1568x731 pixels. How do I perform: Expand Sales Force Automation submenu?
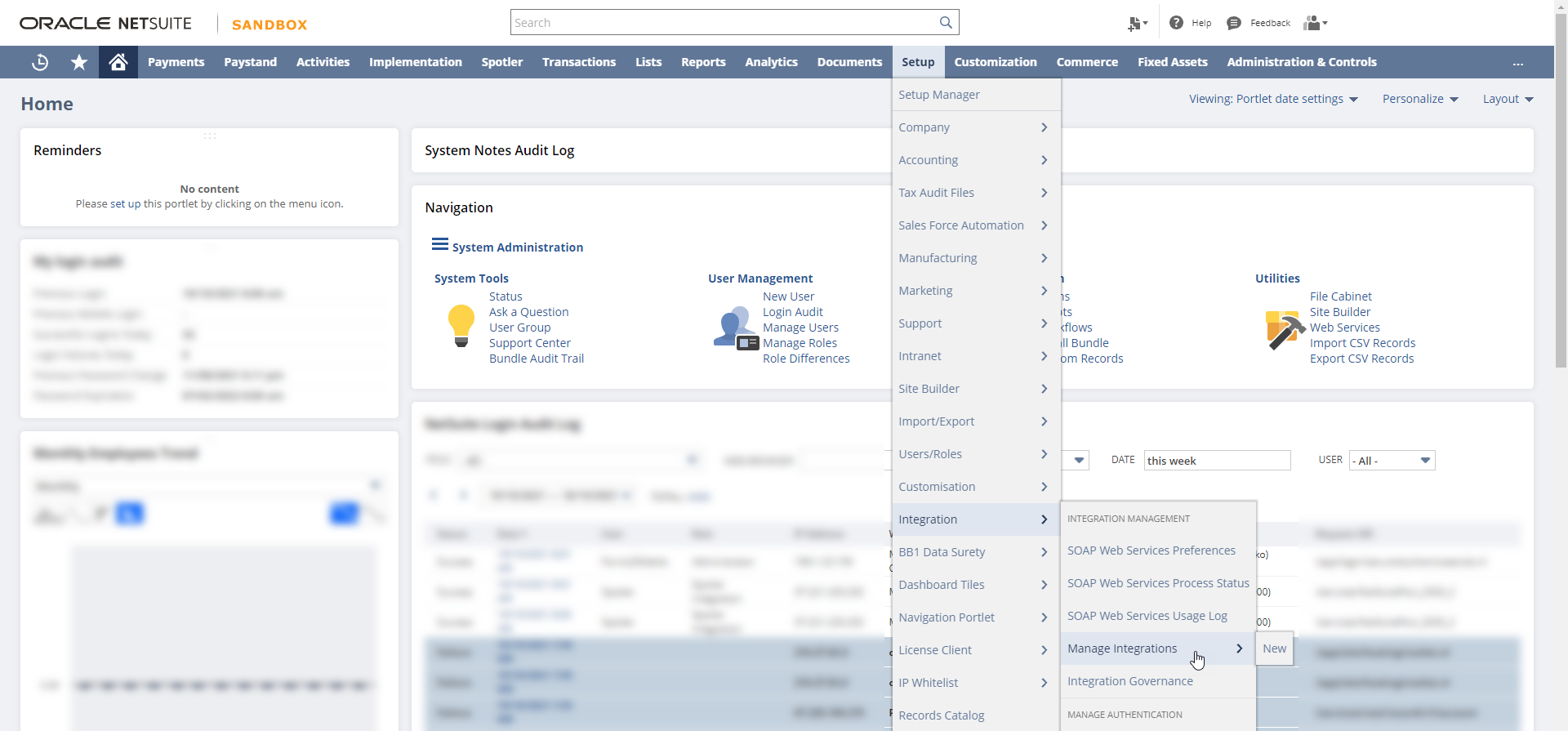[x=976, y=225]
